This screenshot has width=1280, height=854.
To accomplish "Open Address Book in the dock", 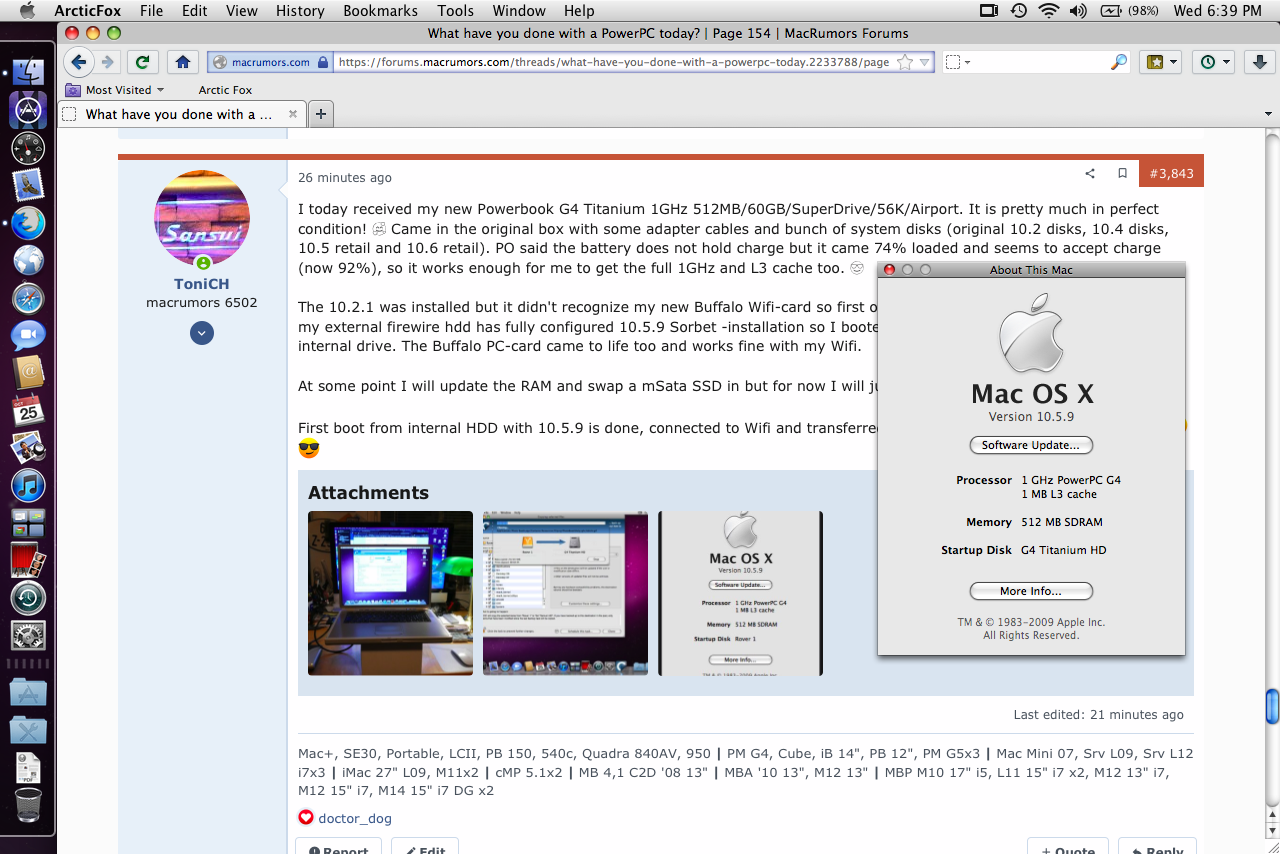I will pos(28,372).
